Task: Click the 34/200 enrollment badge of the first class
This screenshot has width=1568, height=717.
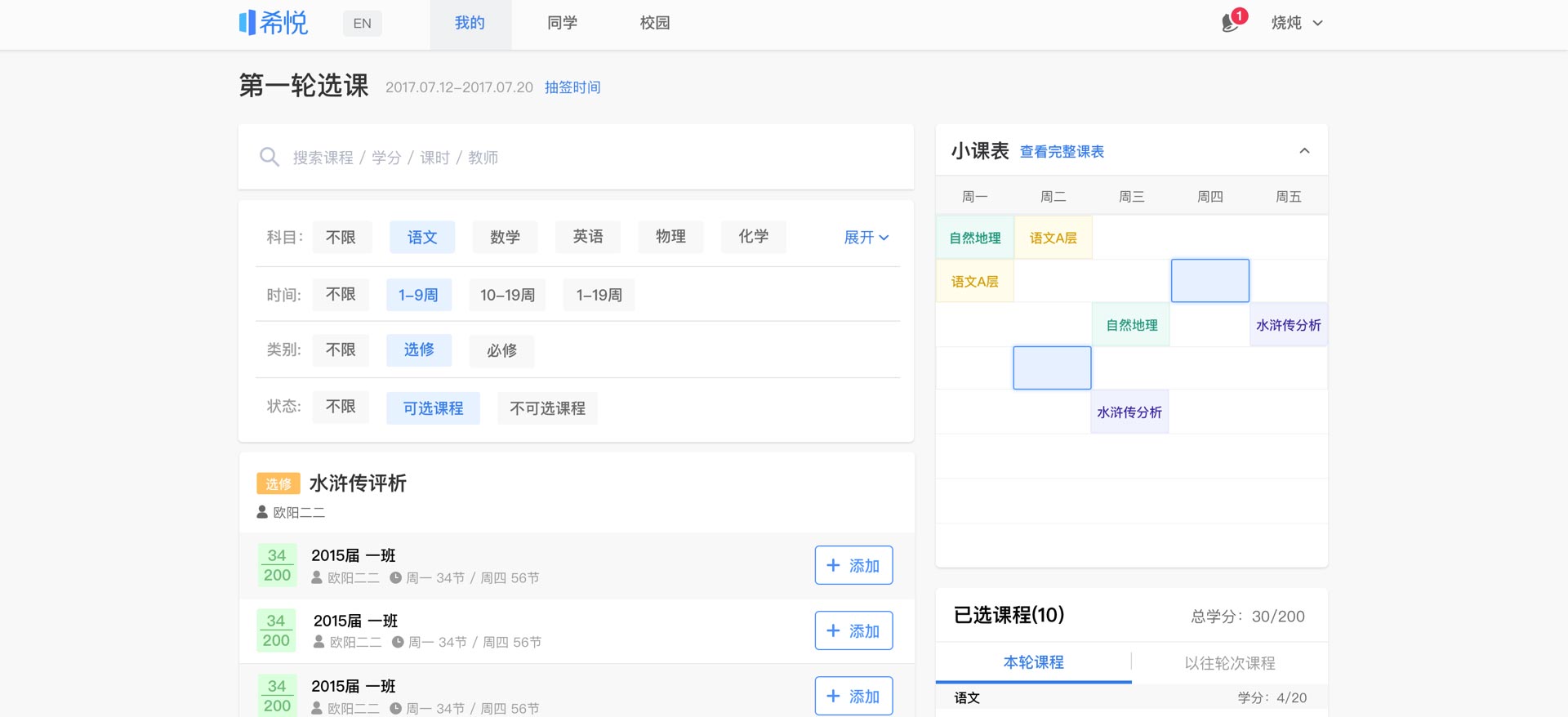Action: tap(277, 565)
